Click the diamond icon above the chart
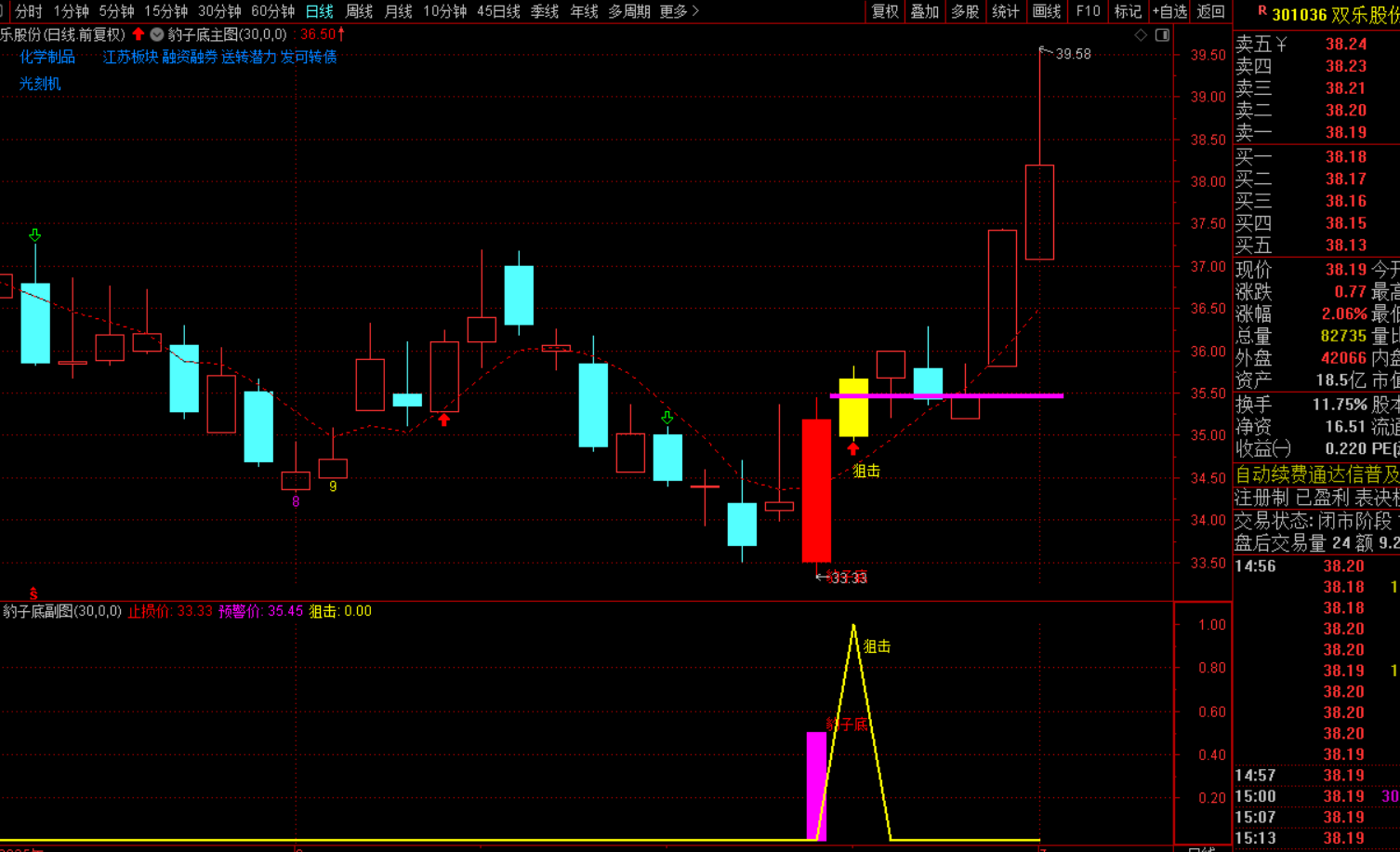Viewport: 1400px width, 852px height. 1141,34
